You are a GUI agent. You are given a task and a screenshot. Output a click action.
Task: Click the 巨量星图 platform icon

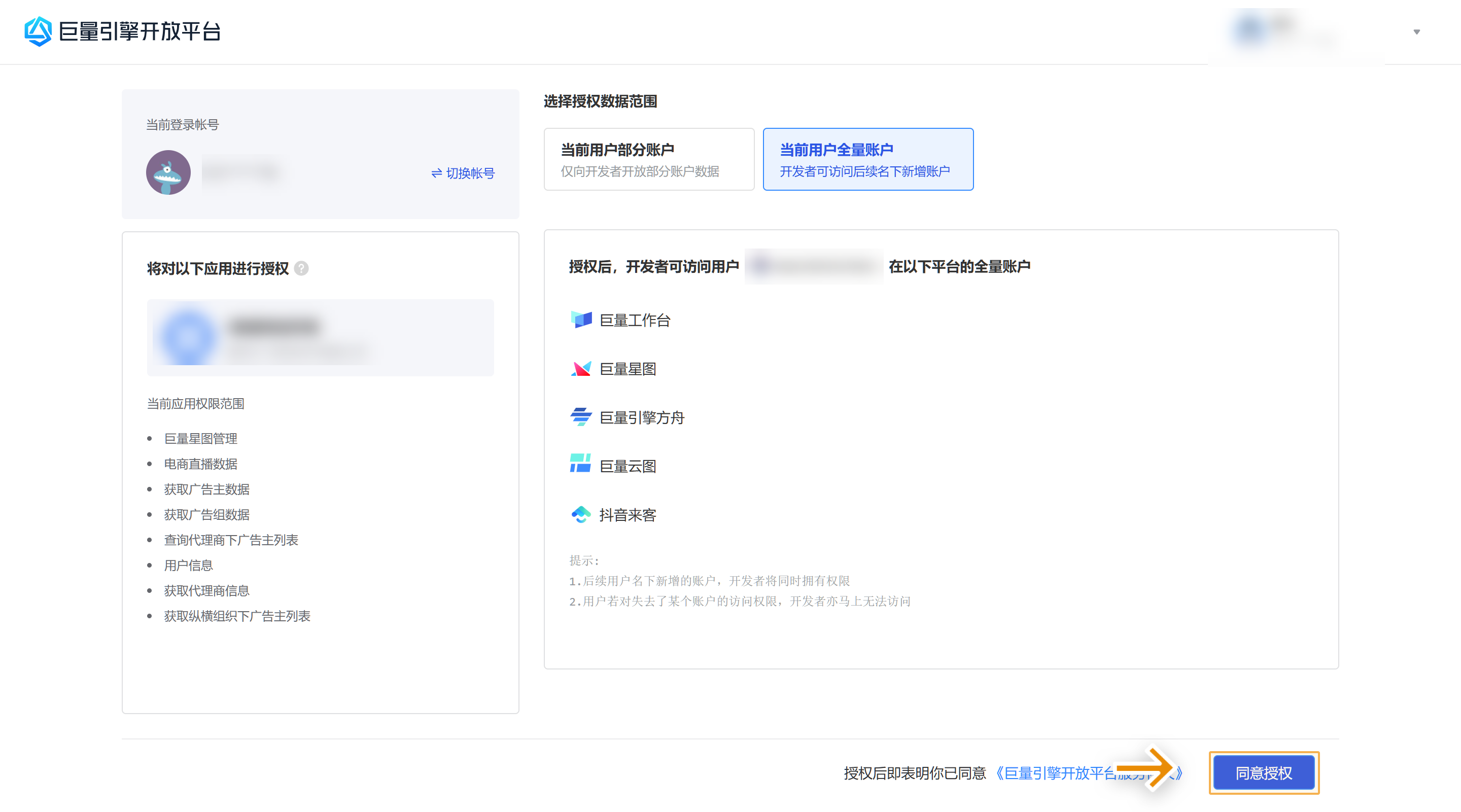tap(581, 369)
